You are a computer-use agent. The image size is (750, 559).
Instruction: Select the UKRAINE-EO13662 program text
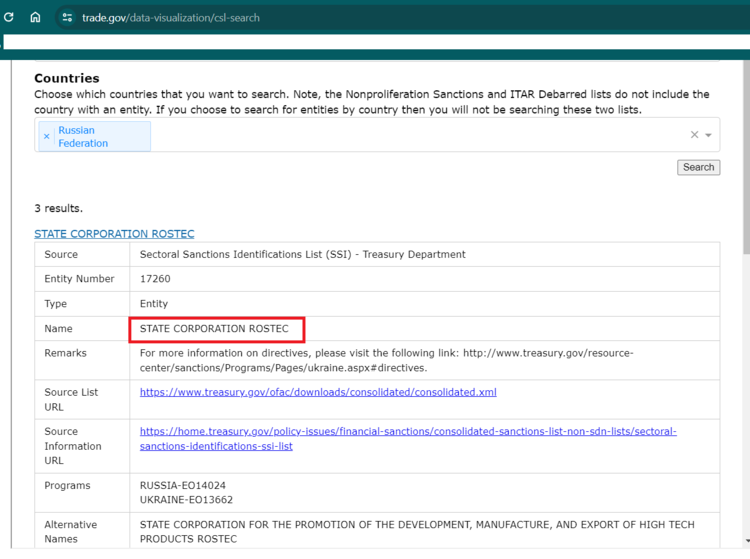186,500
